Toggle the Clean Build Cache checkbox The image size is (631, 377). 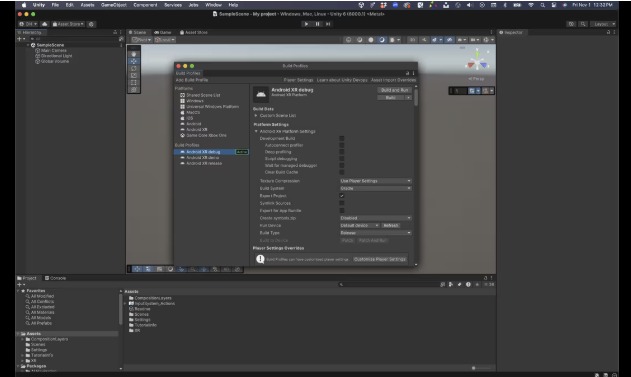coord(342,172)
